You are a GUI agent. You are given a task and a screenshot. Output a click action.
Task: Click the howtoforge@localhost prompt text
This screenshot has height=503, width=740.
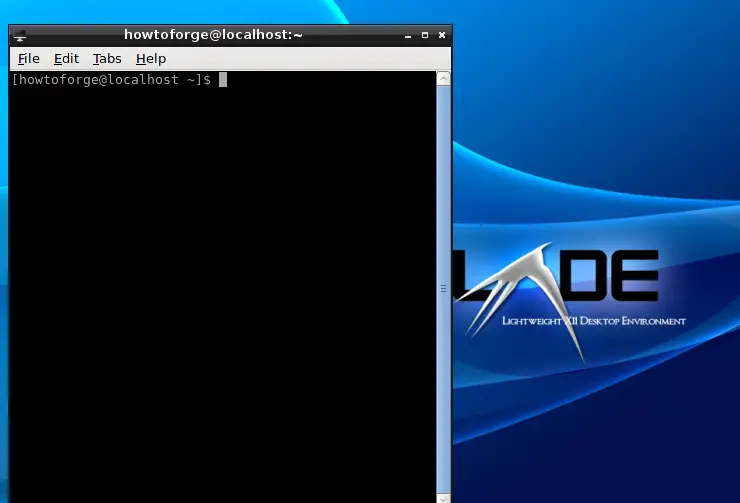(111, 80)
